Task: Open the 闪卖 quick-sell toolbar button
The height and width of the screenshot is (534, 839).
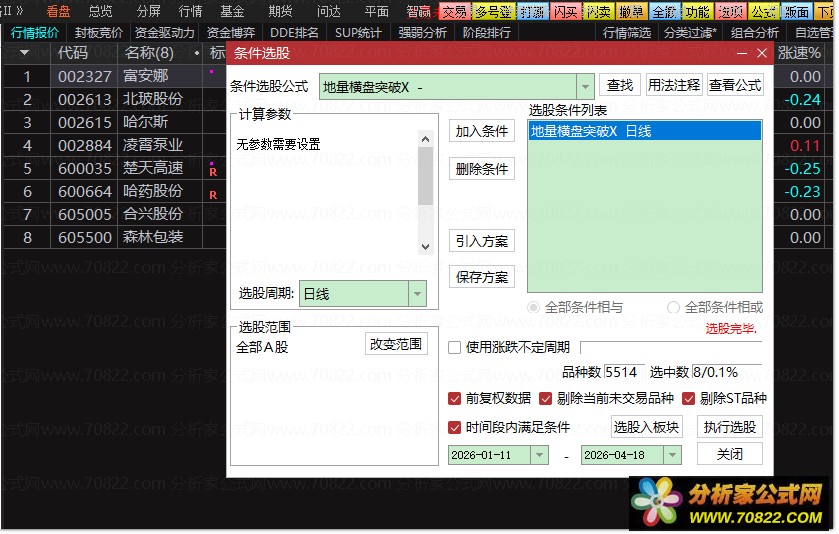Action: [599, 12]
